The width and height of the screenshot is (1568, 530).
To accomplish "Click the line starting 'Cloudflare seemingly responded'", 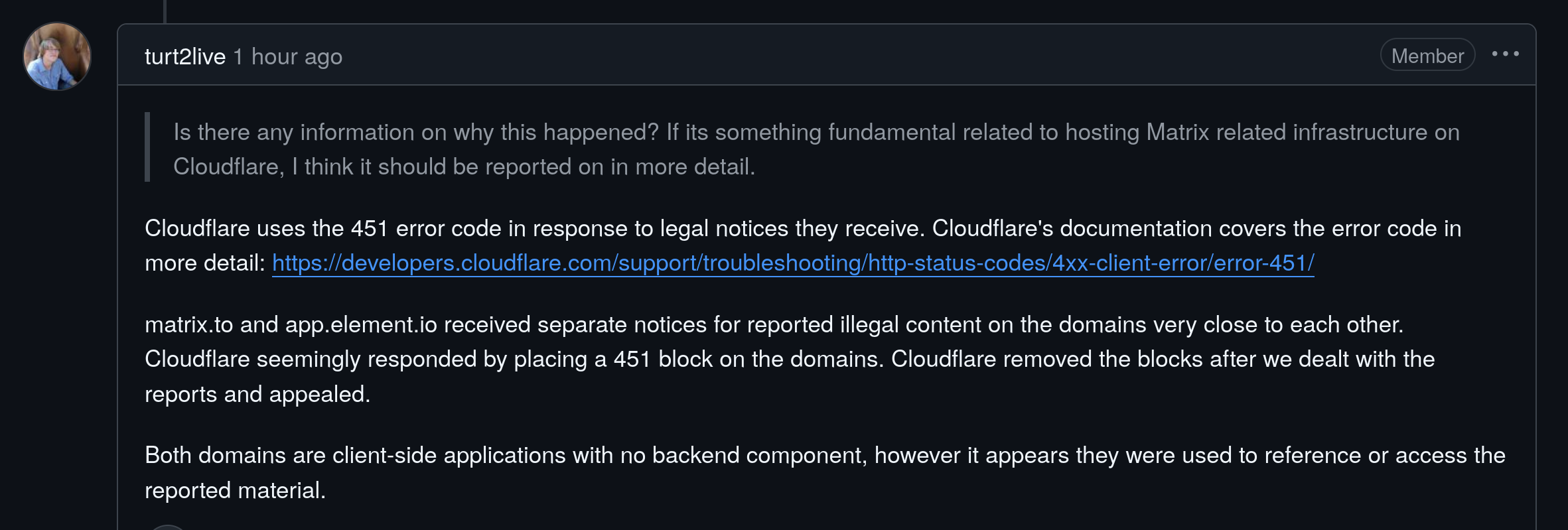I will [x=790, y=360].
